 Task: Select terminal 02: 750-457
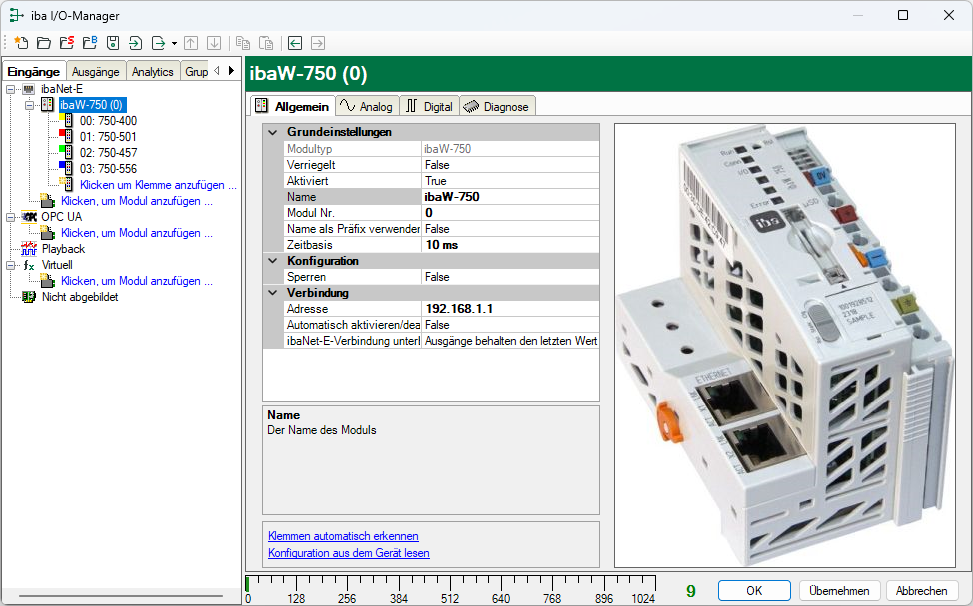tap(108, 153)
